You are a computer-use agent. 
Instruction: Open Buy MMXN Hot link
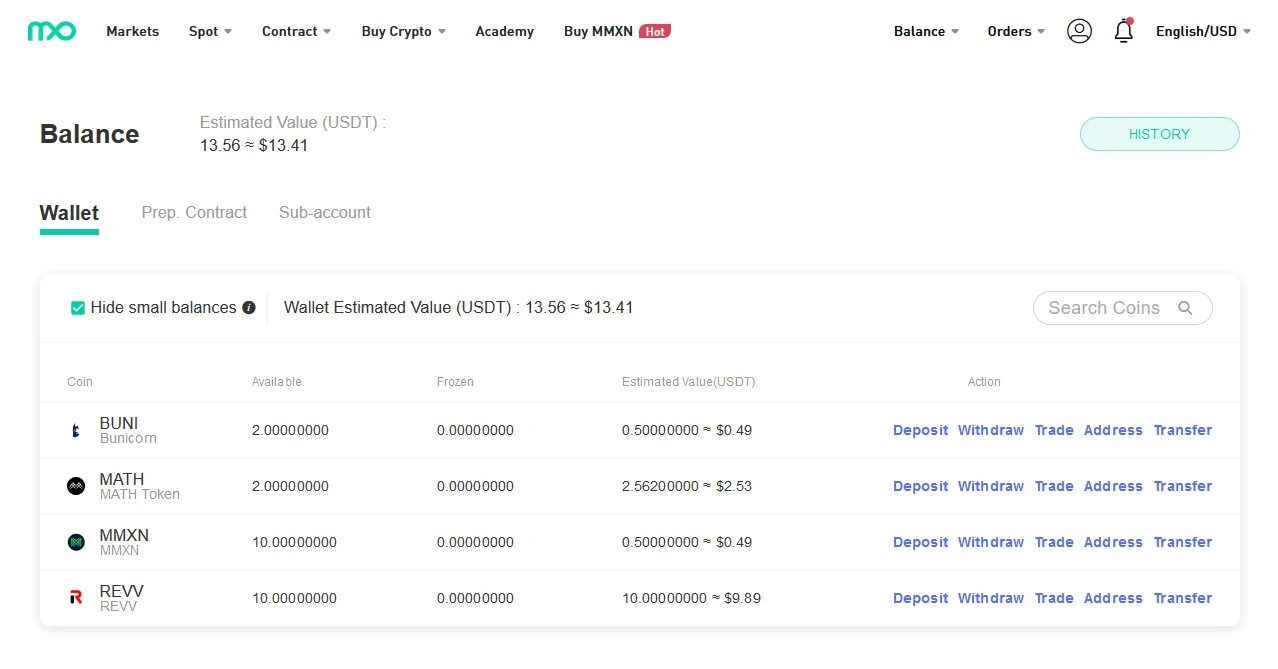point(617,31)
